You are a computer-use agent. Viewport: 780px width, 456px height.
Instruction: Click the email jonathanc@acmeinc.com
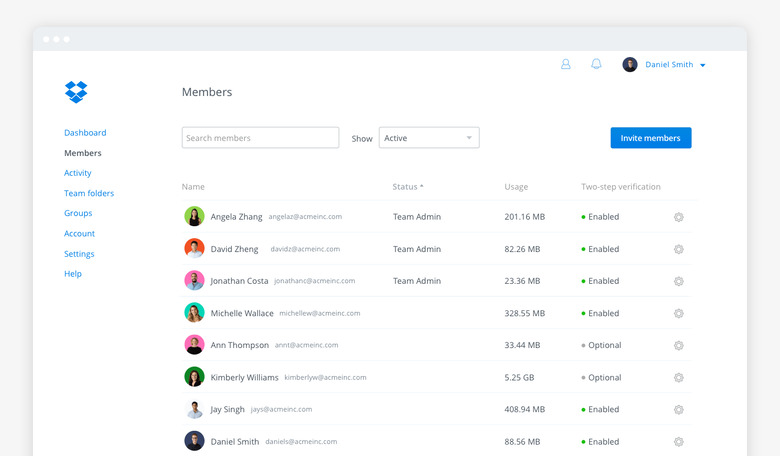314,281
